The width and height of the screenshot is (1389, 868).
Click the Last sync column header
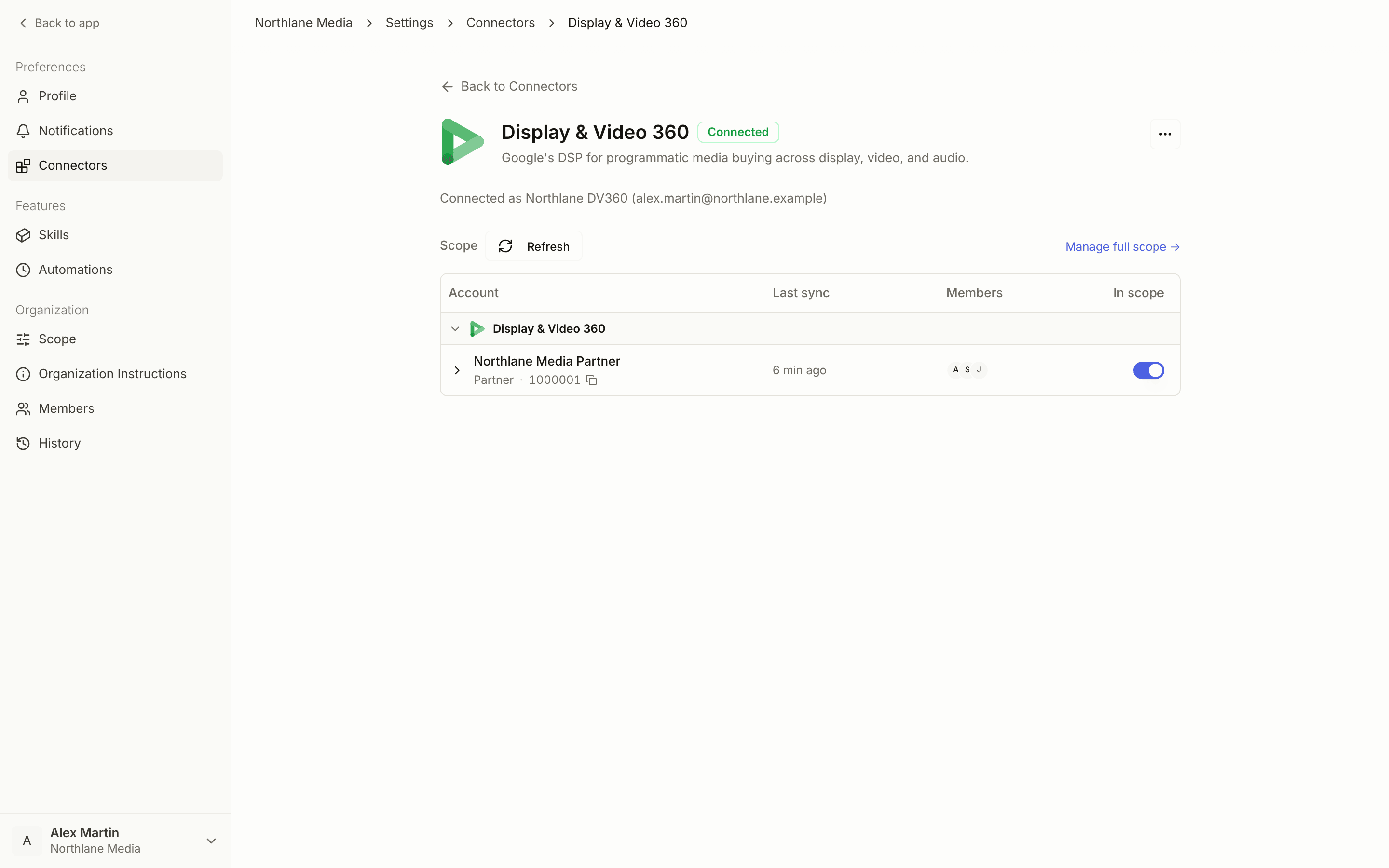click(x=801, y=293)
